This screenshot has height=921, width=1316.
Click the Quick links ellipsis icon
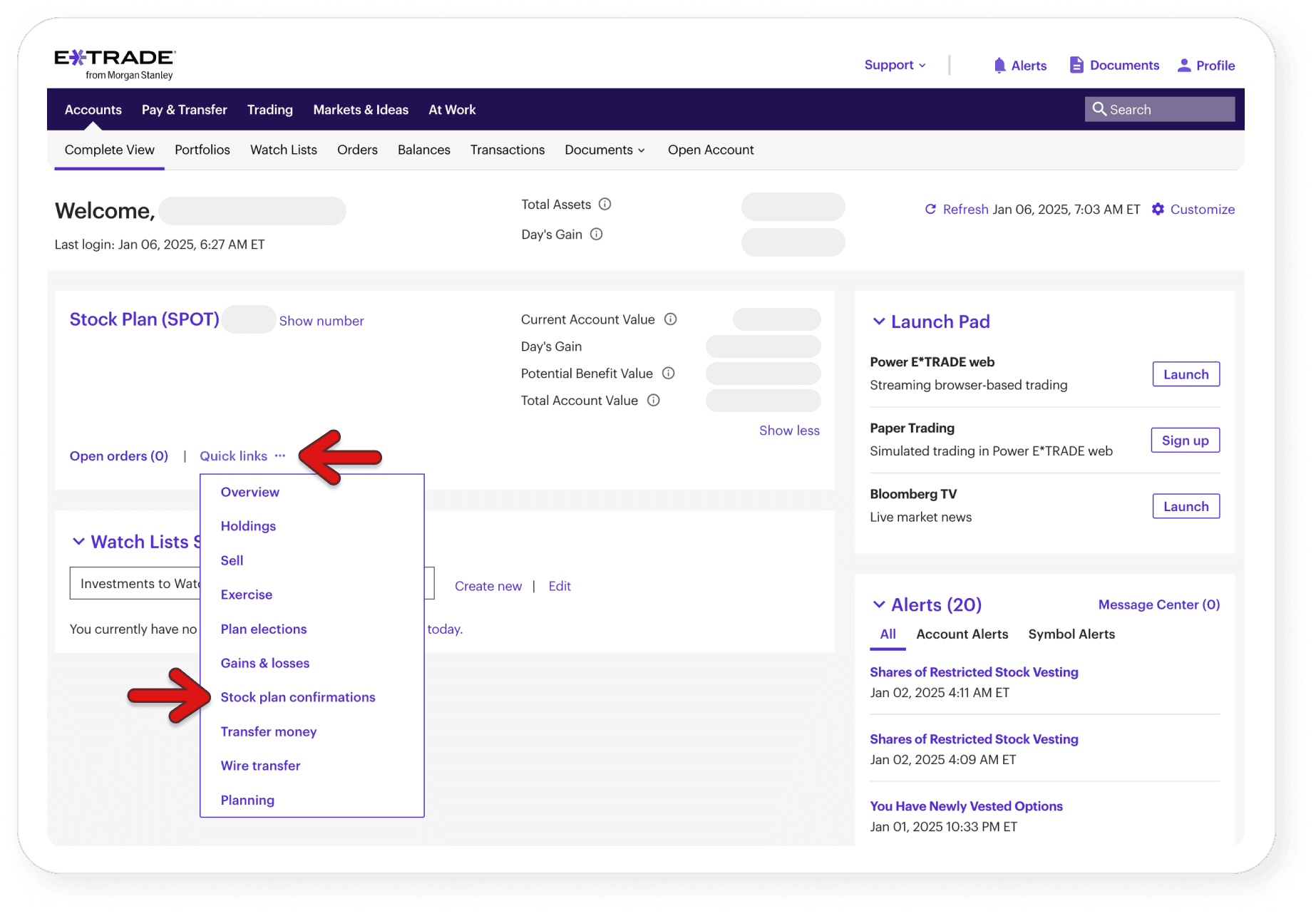click(x=279, y=456)
